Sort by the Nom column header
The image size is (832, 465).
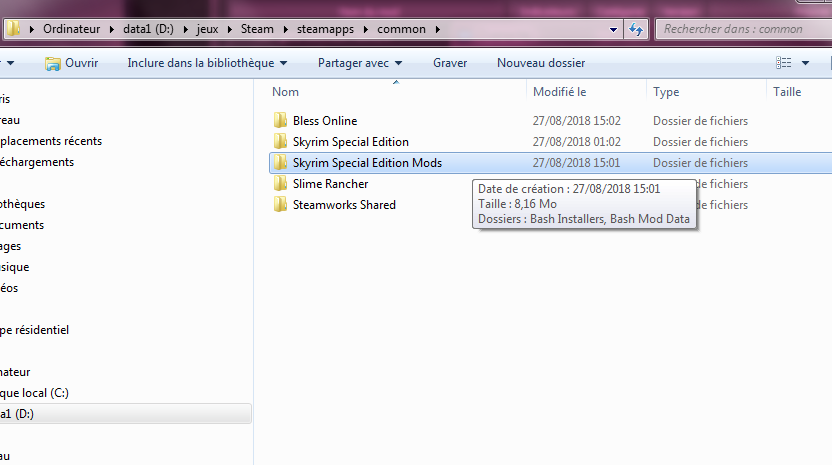pyautogui.click(x=285, y=92)
